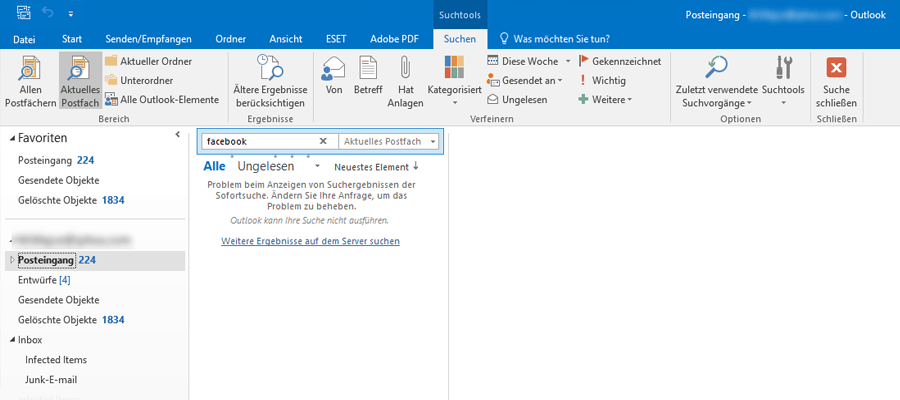Show Ungelesen messages in list filter
This screenshot has height=400, width=900.
266,166
